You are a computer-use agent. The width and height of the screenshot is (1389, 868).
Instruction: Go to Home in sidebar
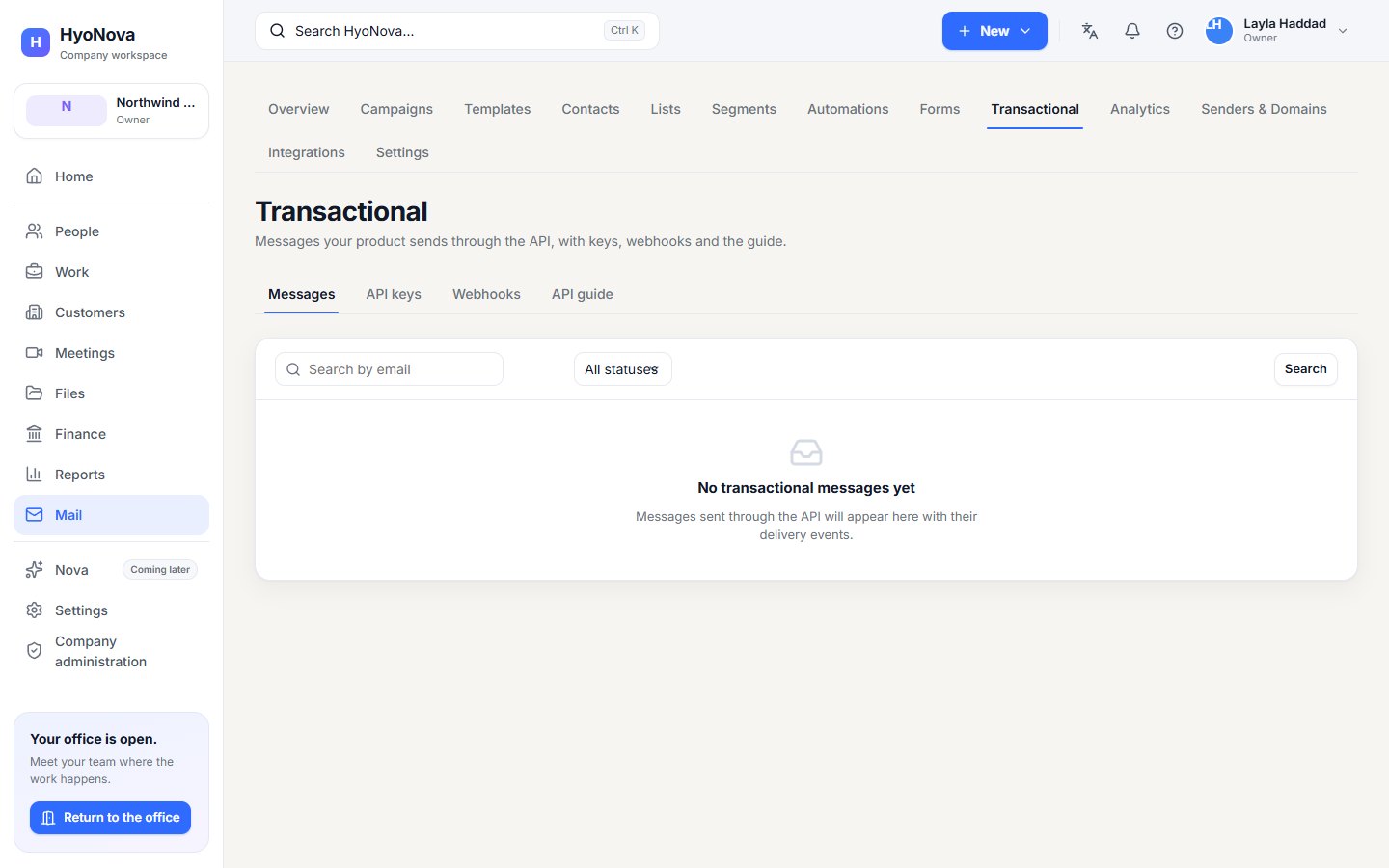coord(111,176)
